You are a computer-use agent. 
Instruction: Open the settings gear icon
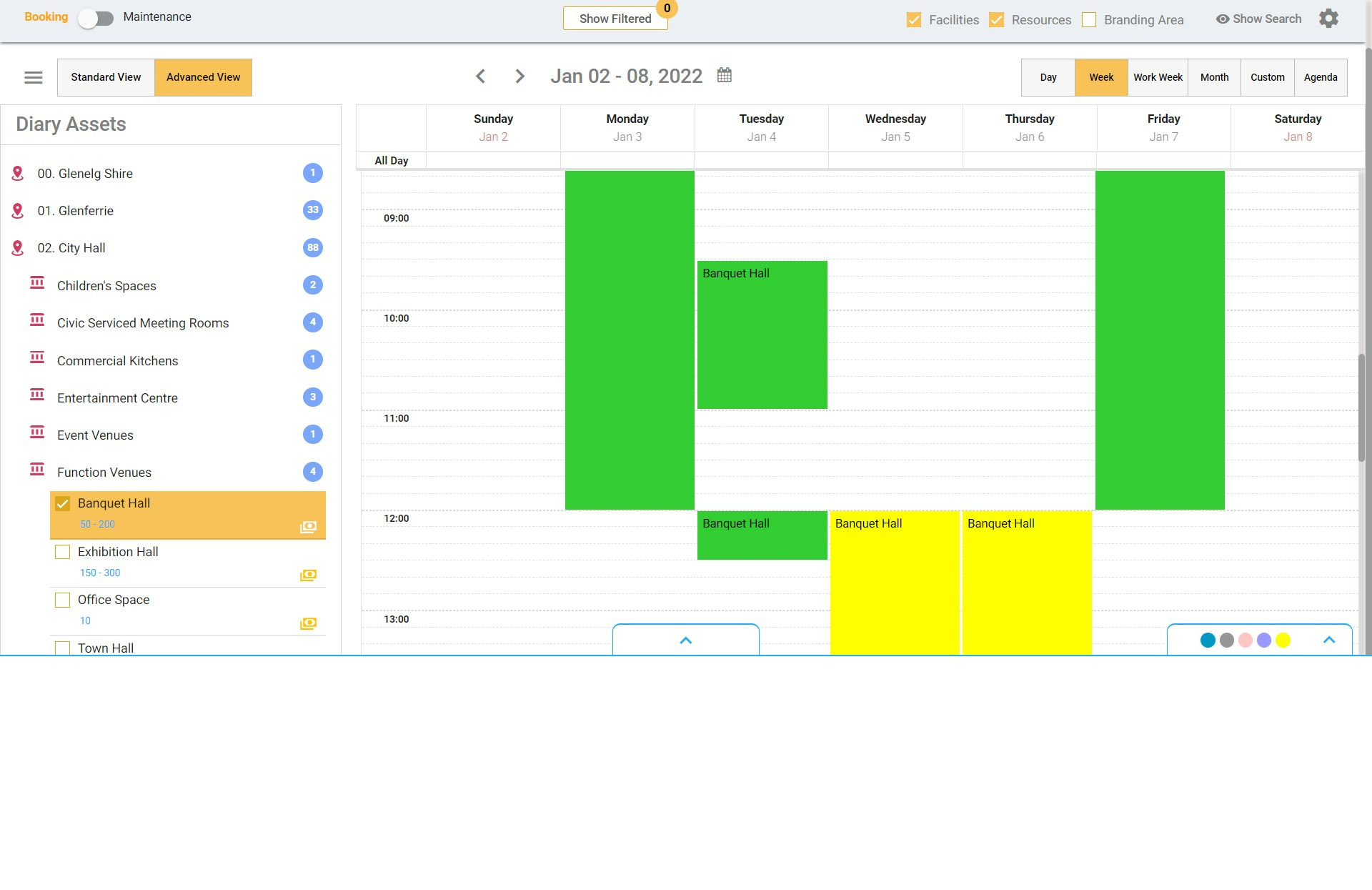(1328, 19)
